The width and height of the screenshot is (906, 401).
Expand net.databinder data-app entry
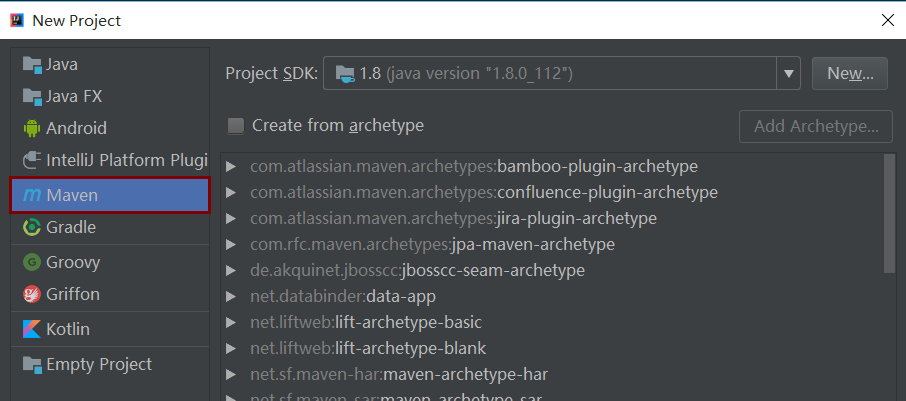[x=231, y=296]
